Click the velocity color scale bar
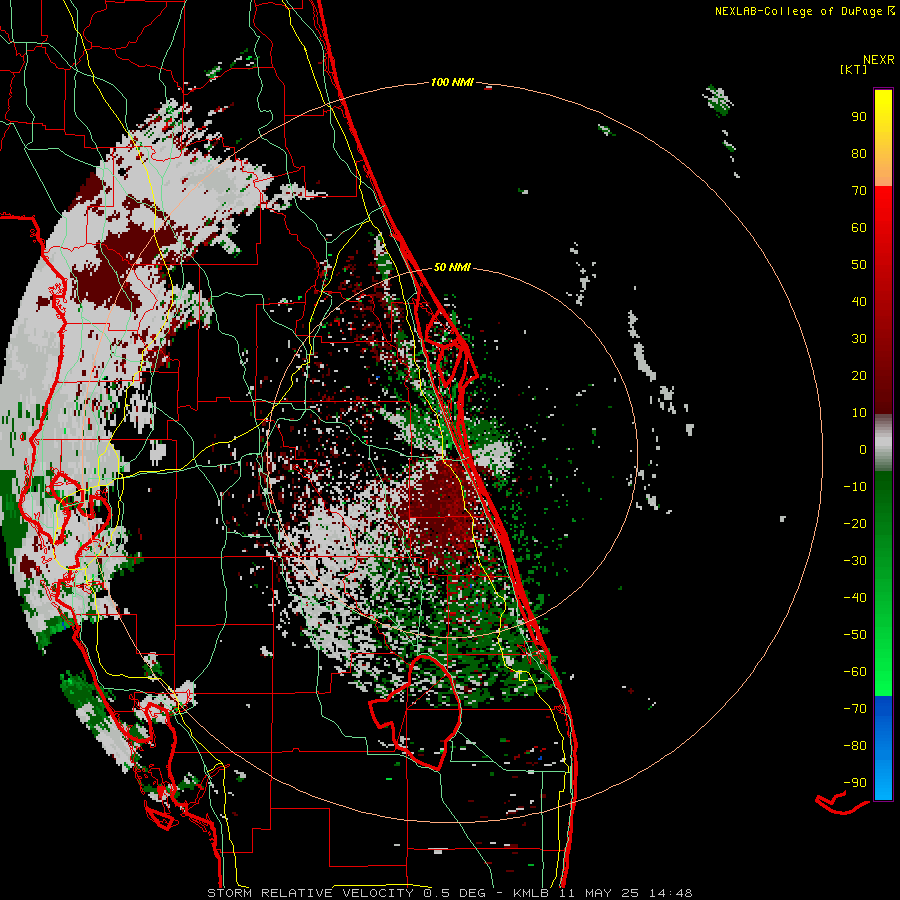This screenshot has height=900, width=900. [883, 444]
